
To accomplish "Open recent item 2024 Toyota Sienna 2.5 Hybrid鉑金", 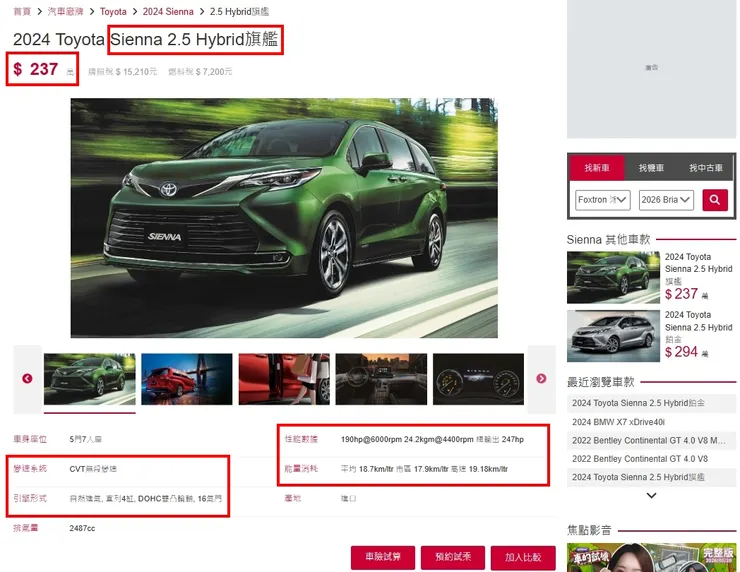I will coord(638,403).
